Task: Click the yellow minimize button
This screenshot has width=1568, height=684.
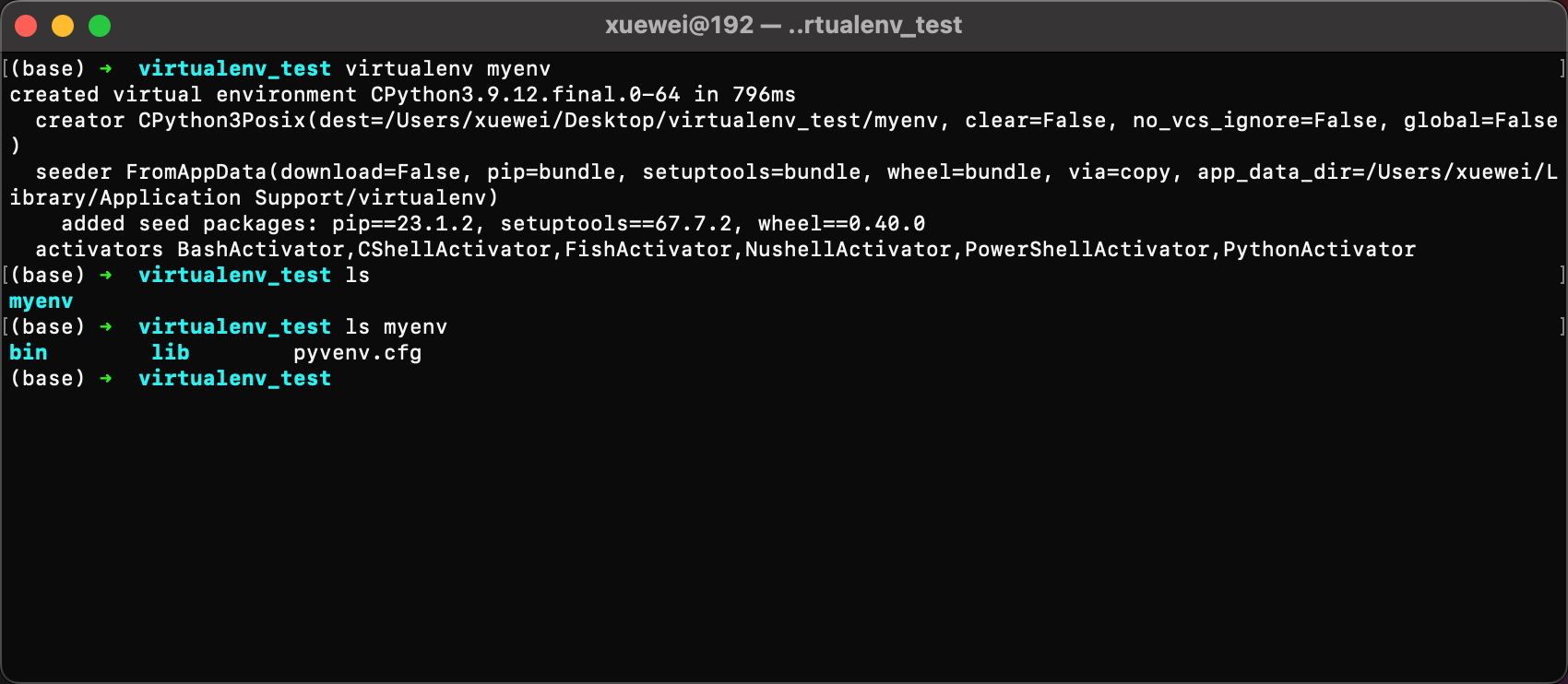Action: tap(62, 25)
